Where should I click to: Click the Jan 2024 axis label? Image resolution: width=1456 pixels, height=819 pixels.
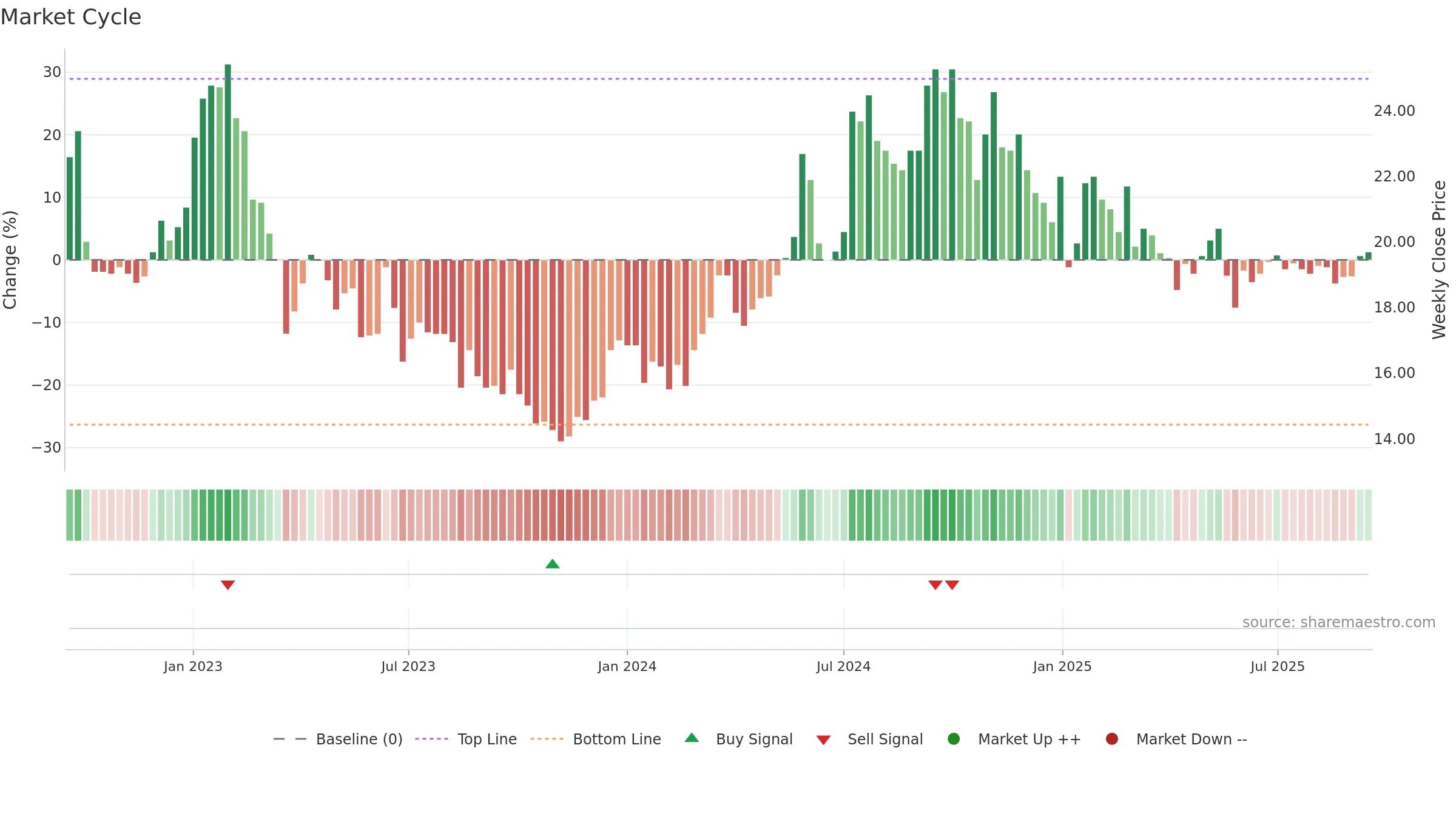coord(627,666)
